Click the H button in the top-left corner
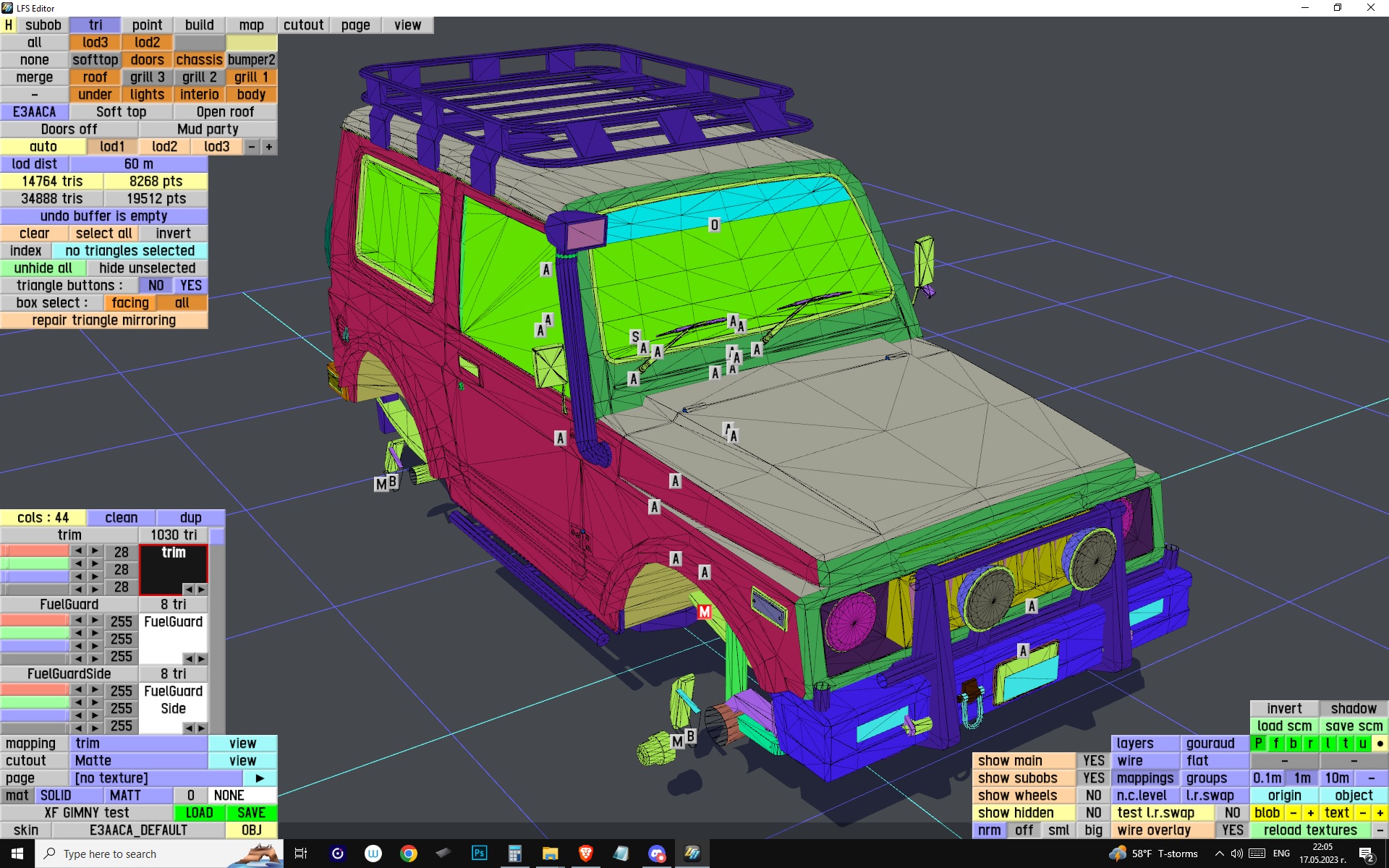The height and width of the screenshot is (868, 1389). pos(8,25)
